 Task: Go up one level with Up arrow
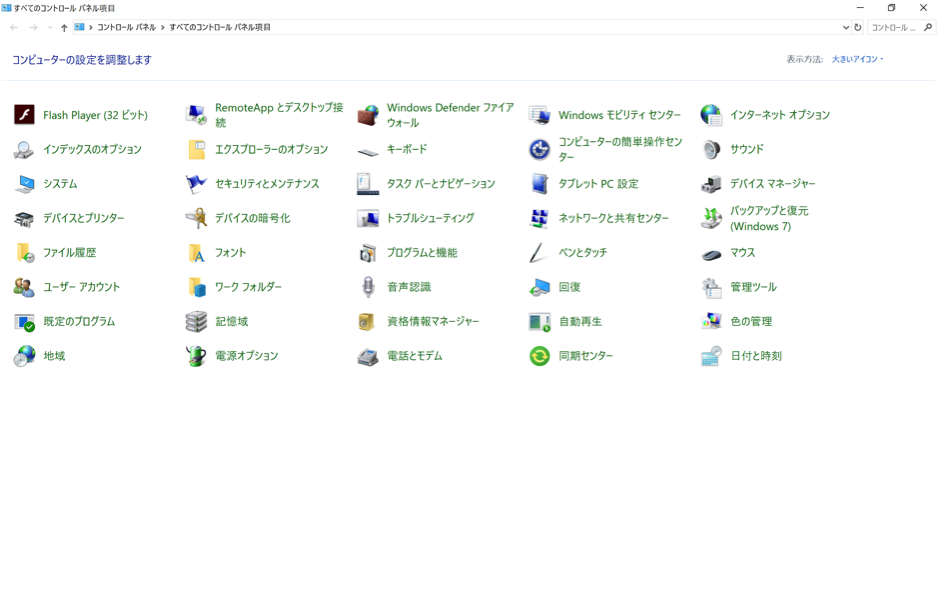64,27
